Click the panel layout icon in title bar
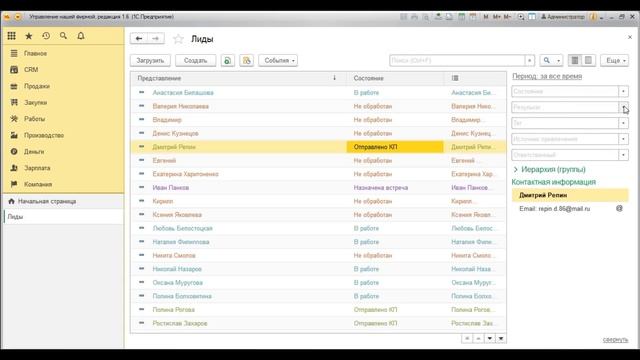Image resolution: width=640 pixels, height=360 pixels. (x=532, y=17)
